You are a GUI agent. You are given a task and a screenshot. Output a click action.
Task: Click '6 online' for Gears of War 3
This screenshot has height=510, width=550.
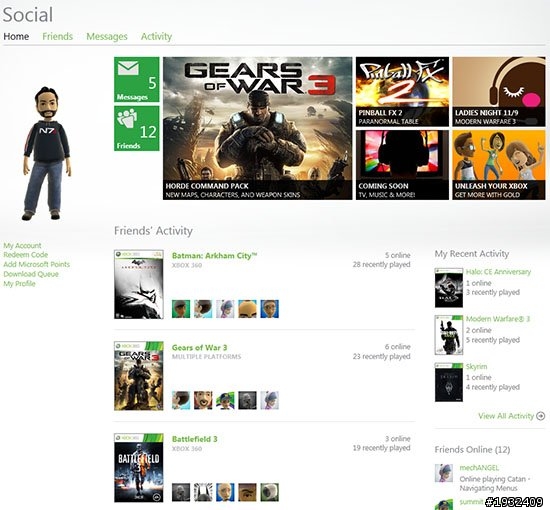click(397, 347)
